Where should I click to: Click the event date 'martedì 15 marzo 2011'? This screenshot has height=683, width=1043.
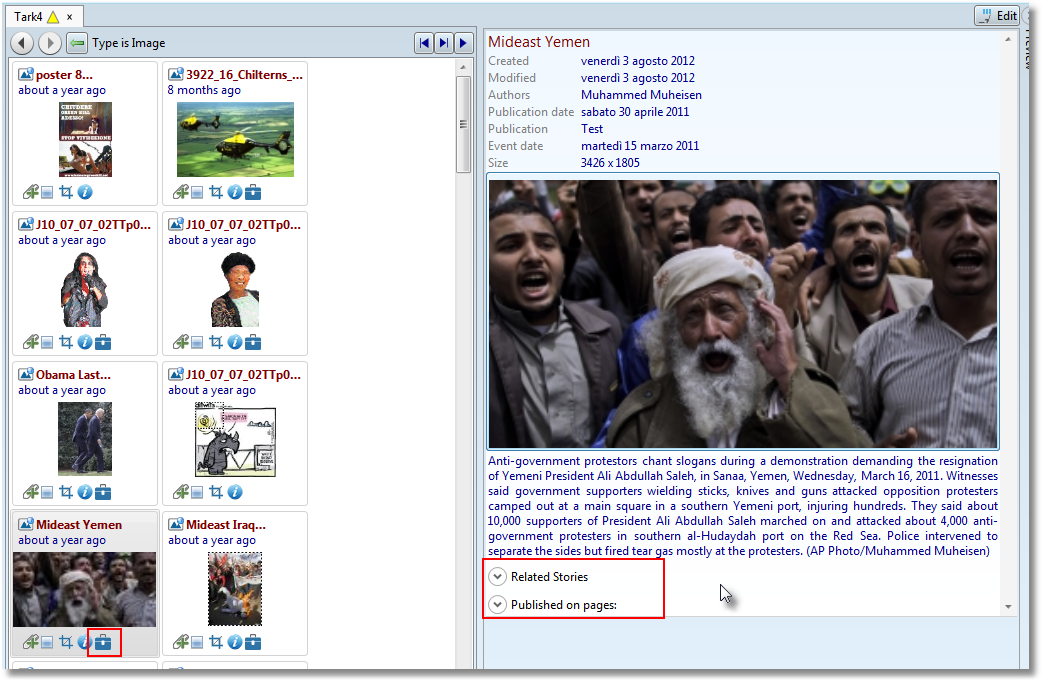(x=640, y=146)
